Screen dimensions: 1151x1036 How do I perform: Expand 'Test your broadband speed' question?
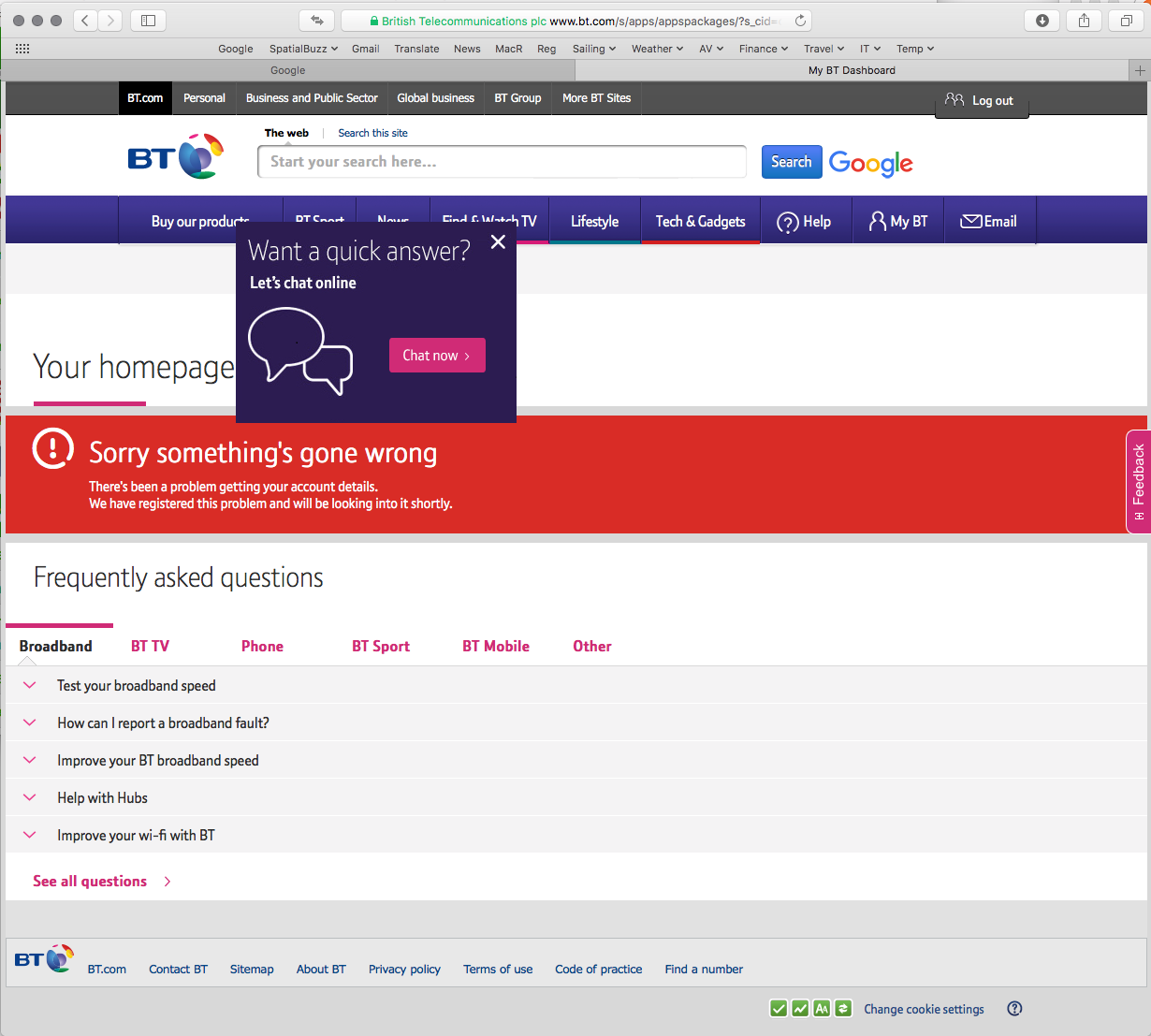136,685
